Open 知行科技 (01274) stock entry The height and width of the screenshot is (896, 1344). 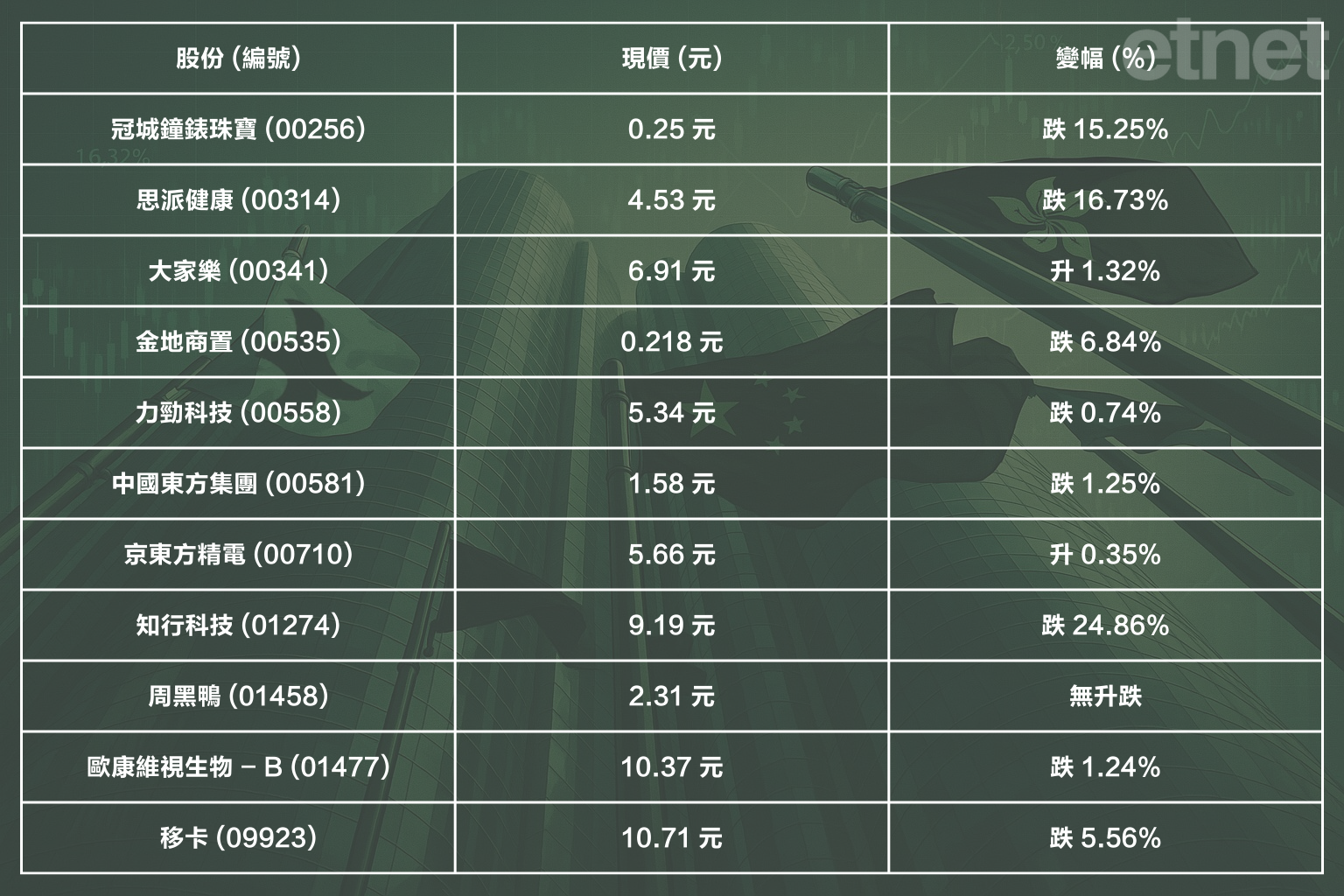tap(238, 626)
